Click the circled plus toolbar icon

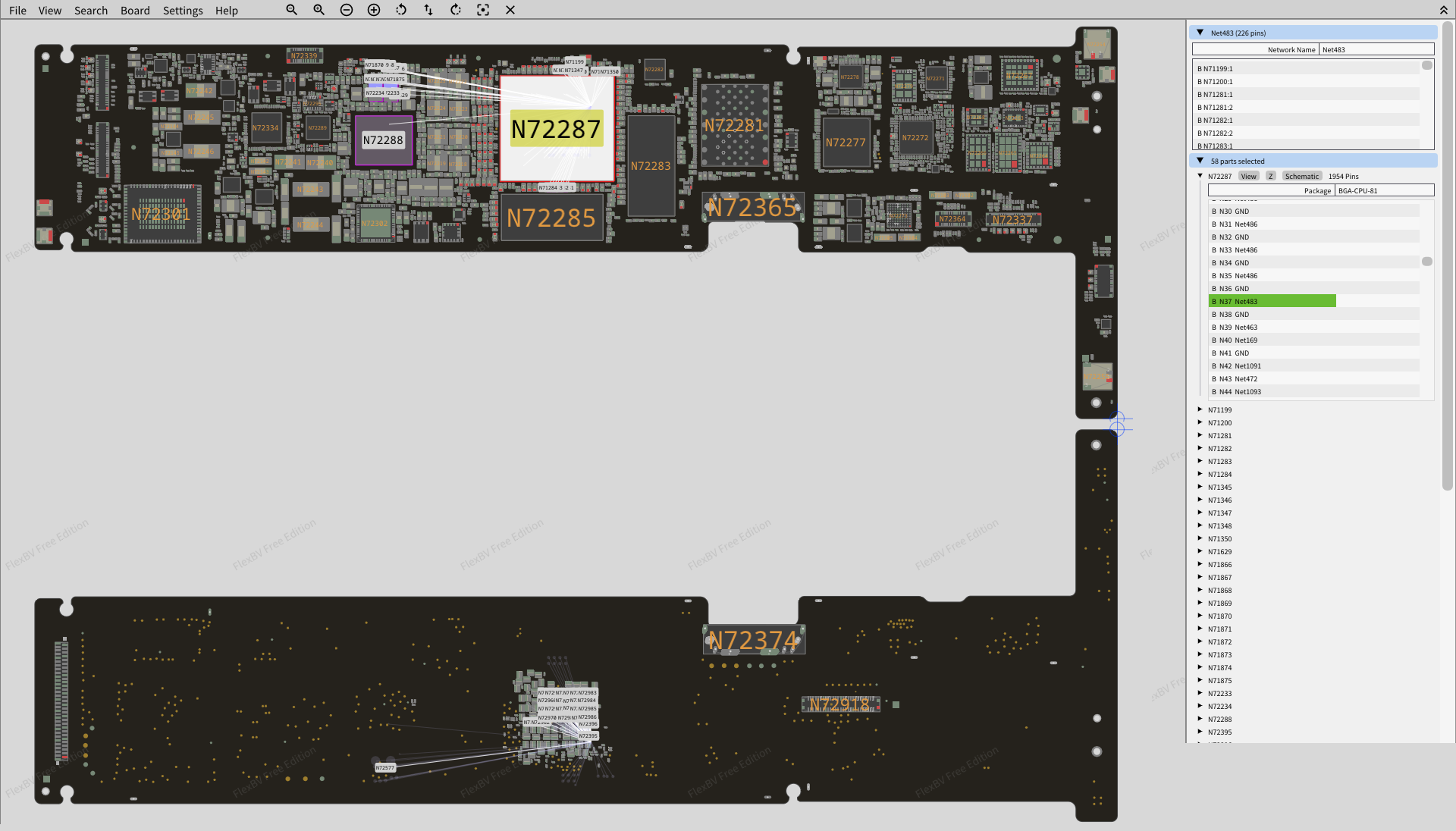[x=374, y=10]
